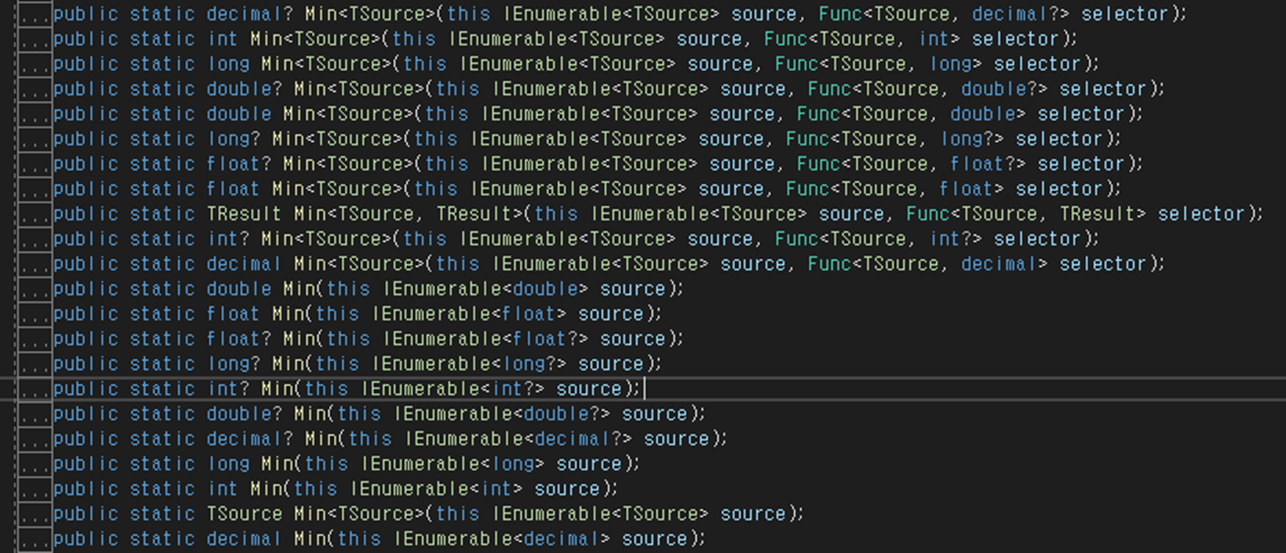Click 'Func<TSource, float>' parameter type text
Screen dimensions: 1286x553
(895, 189)
